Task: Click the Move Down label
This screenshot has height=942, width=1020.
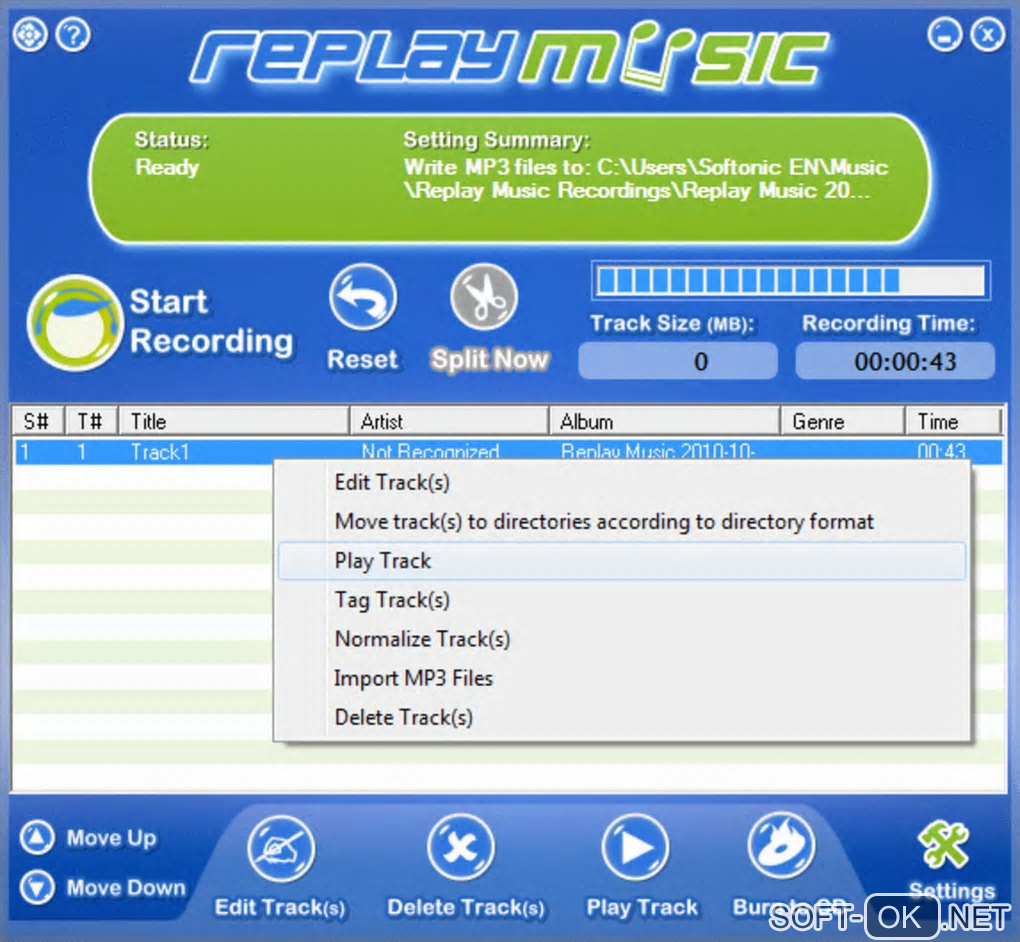Action: (126, 887)
